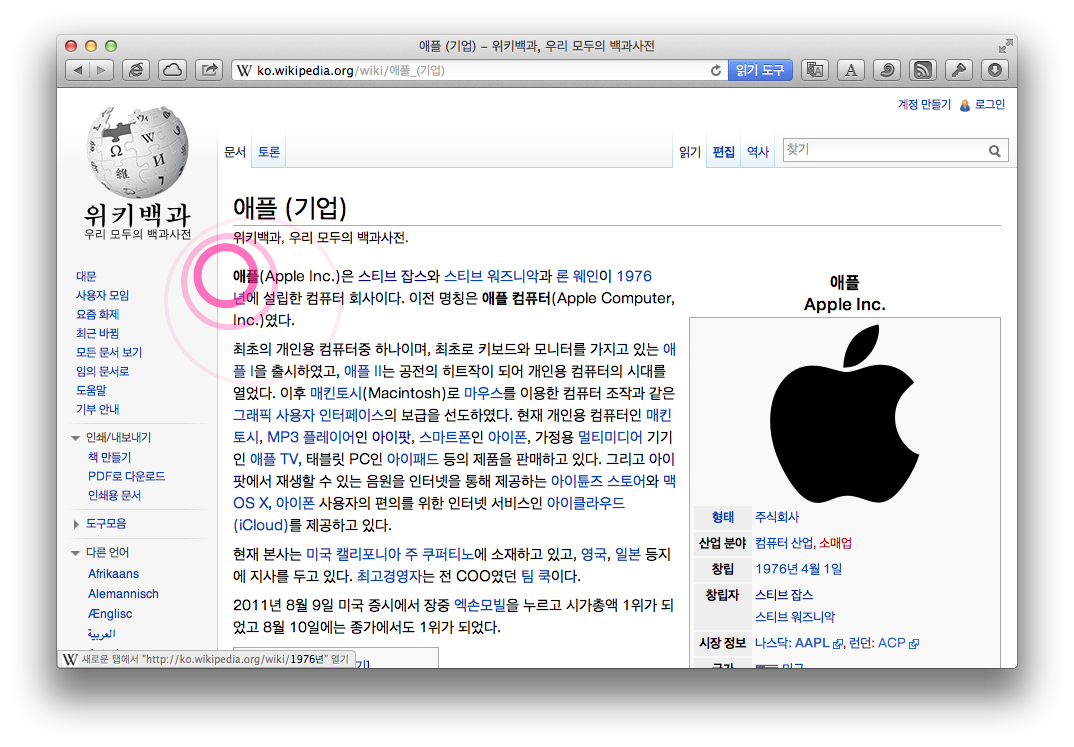Open 대문 in the sidebar
1074x747 pixels.
click(x=86, y=277)
